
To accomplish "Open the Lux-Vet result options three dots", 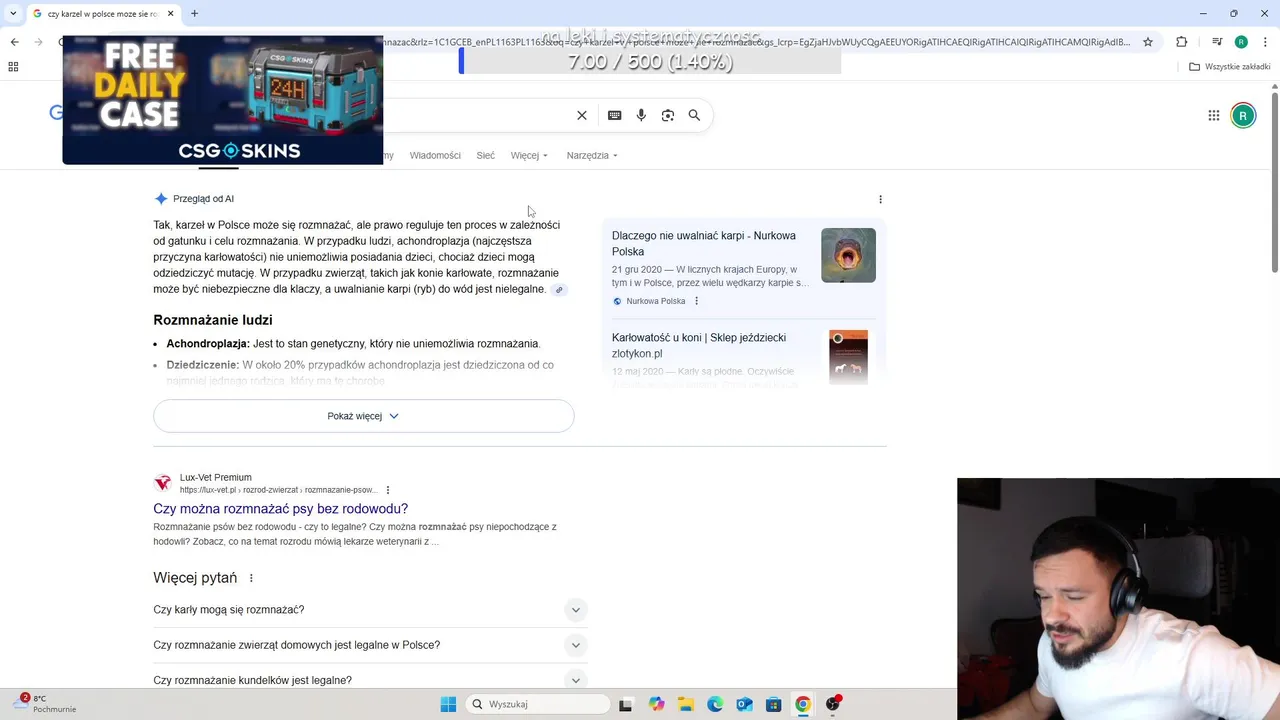I will [388, 490].
